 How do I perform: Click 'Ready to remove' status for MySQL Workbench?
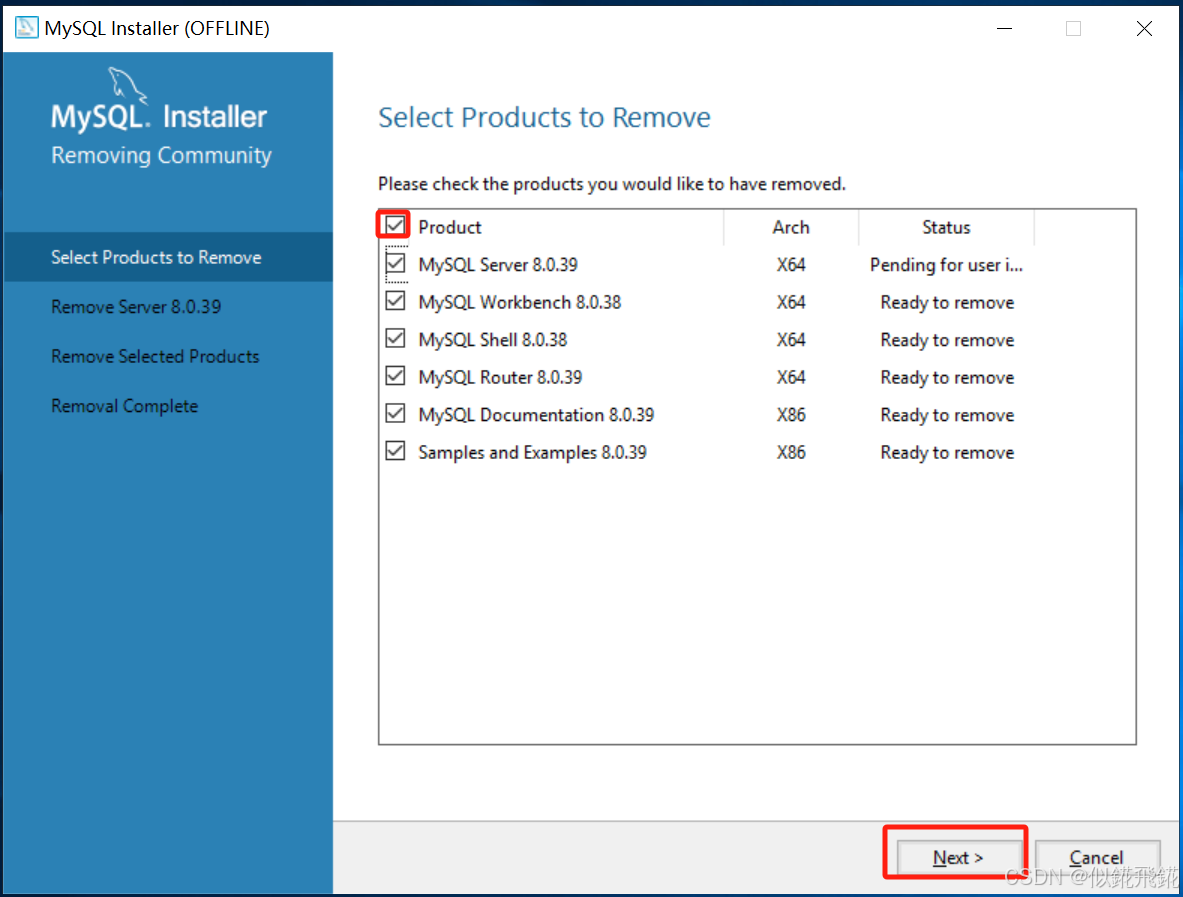pos(947,303)
